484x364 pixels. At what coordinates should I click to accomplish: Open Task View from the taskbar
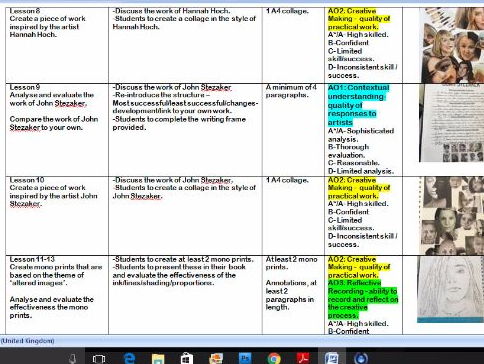(99, 359)
